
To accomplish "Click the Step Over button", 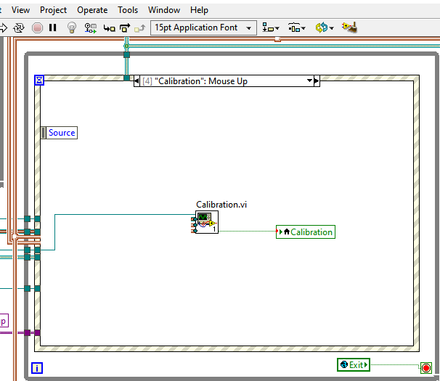I will click(x=125, y=28).
